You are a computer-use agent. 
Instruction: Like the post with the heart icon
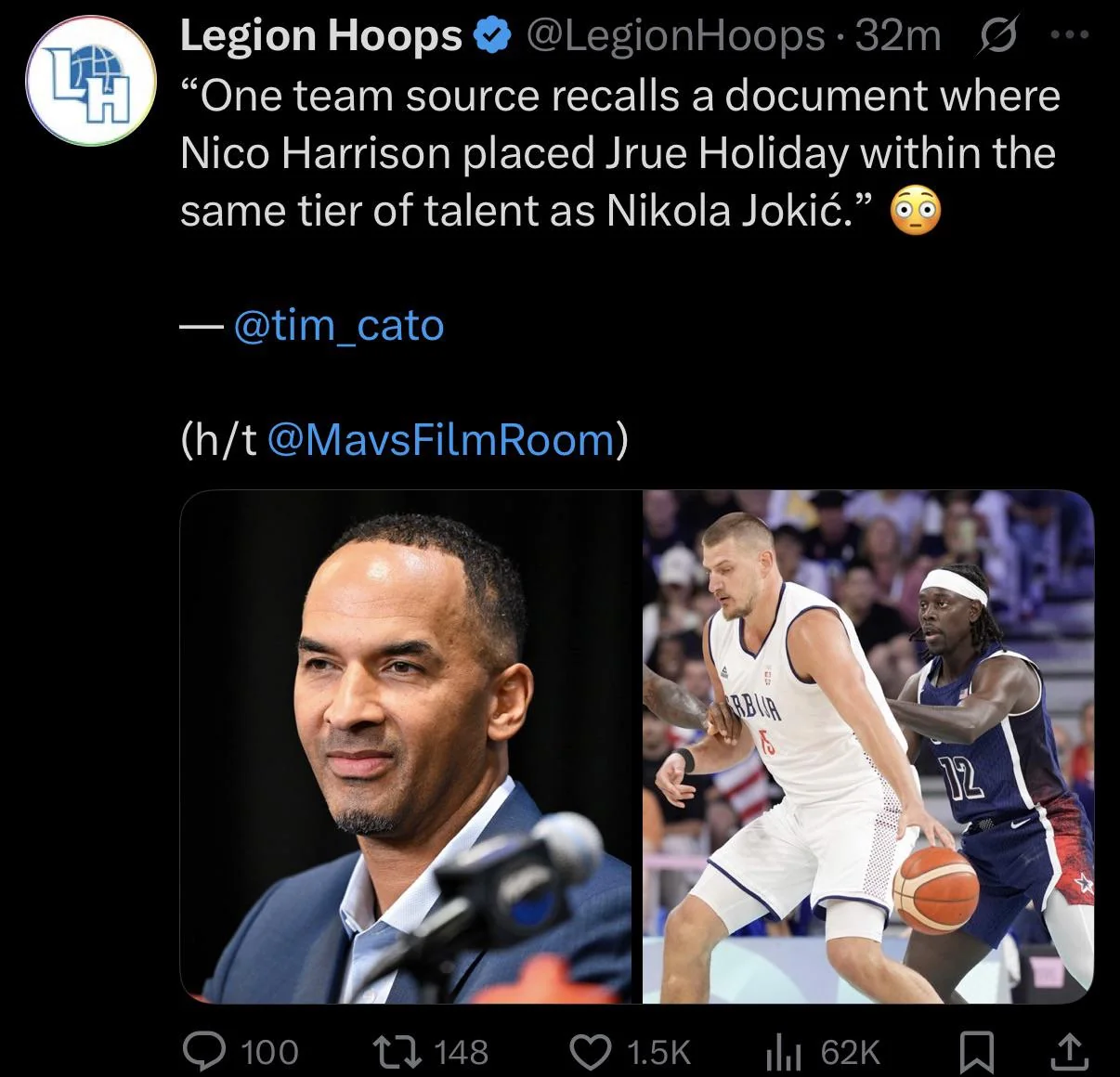pos(588,1051)
